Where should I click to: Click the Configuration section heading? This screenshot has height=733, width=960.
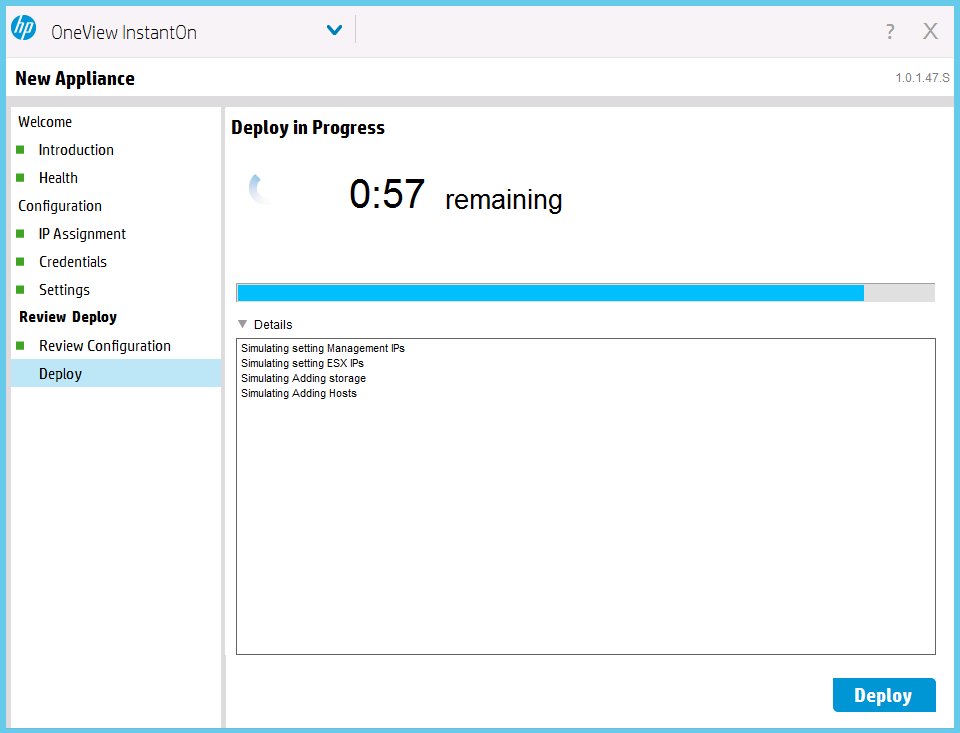[60, 206]
